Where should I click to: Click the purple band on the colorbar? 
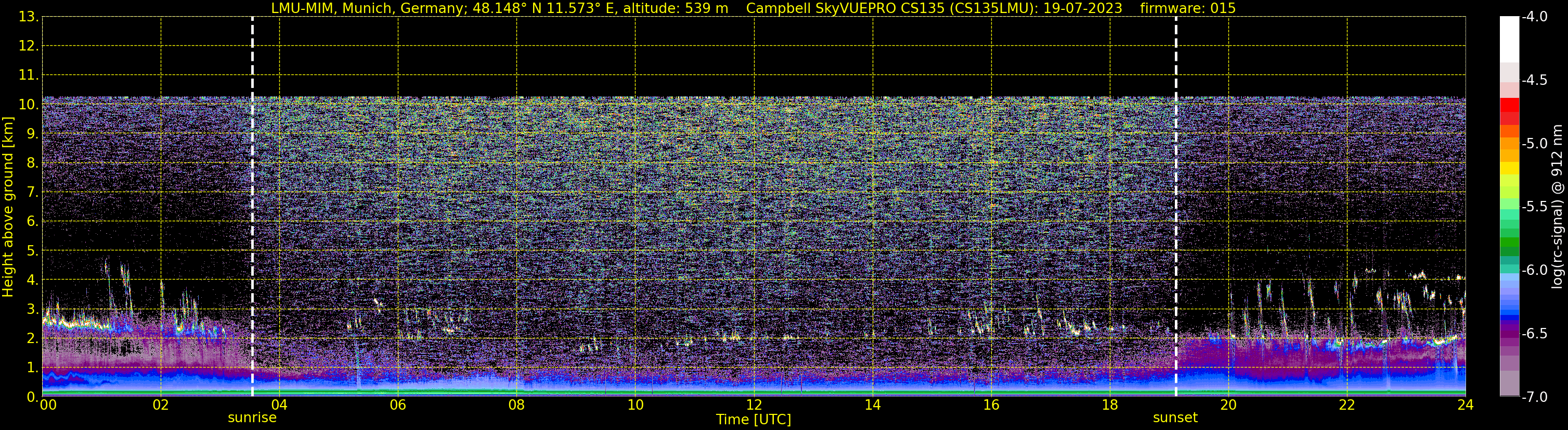1510,333
